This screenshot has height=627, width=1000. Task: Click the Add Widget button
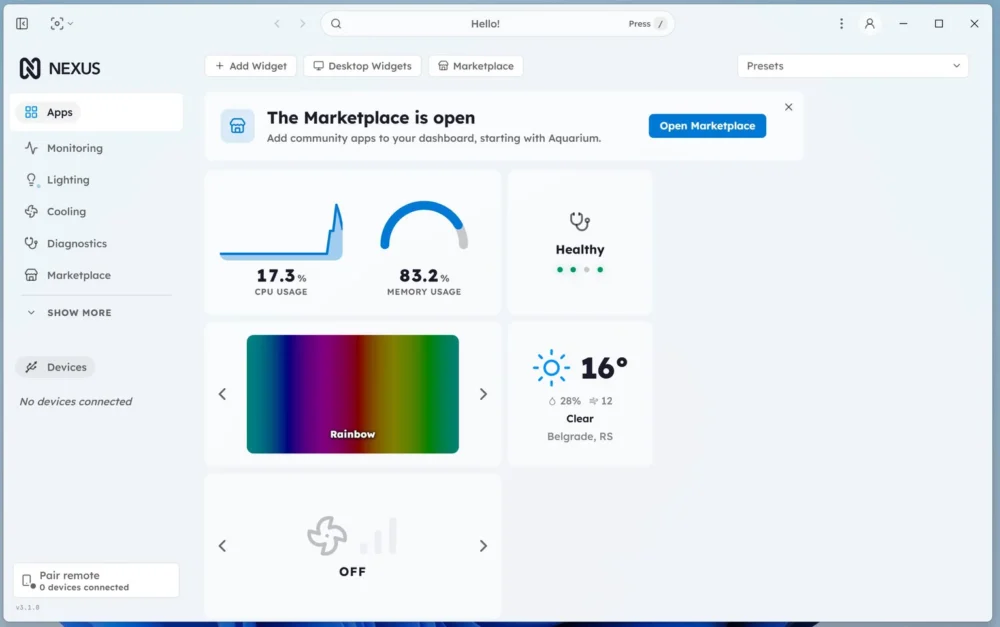[x=251, y=66]
